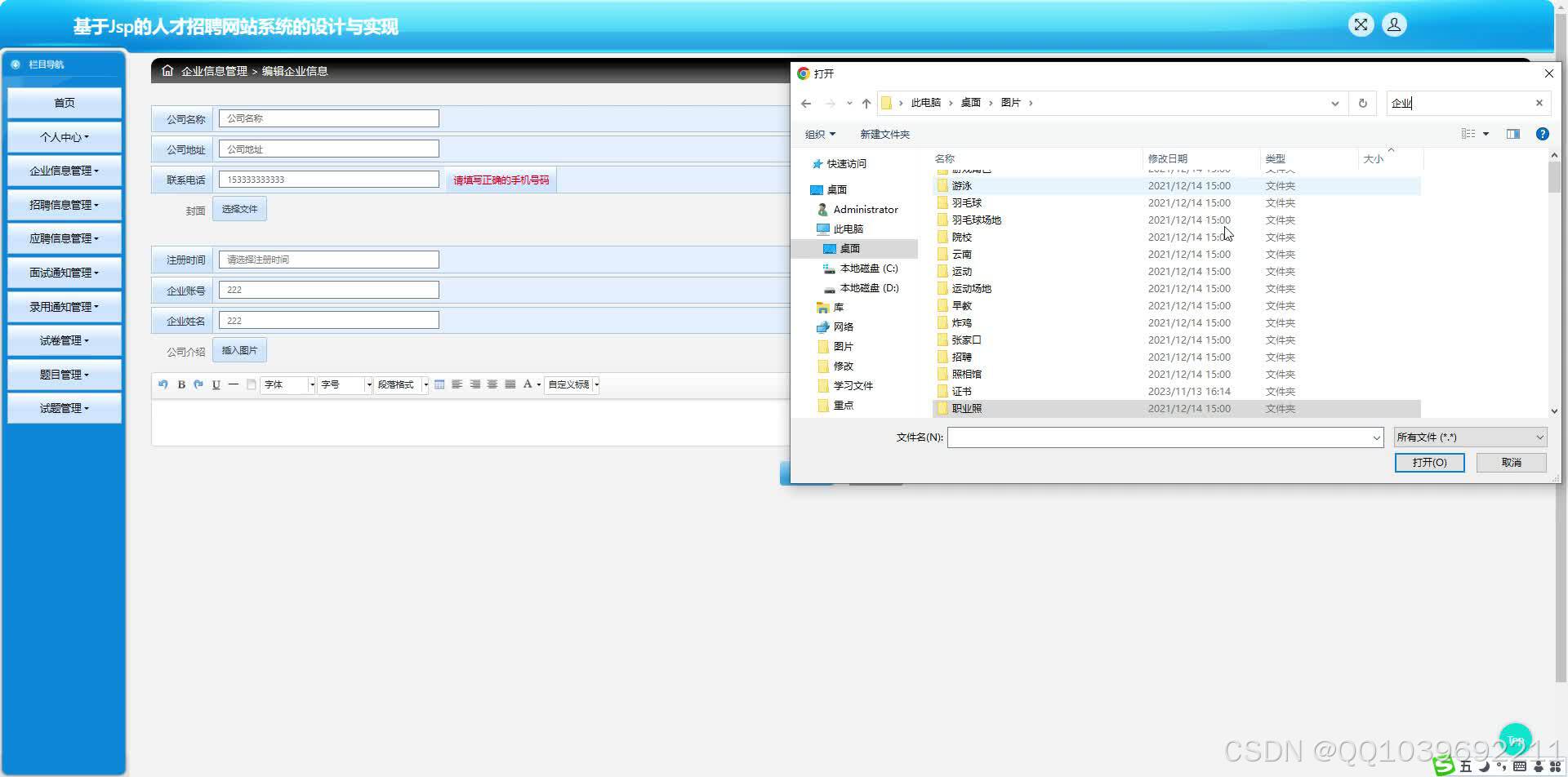This screenshot has height=777, width=1568.
Task: Click the 联系电话 phone input field
Action: pos(328,180)
